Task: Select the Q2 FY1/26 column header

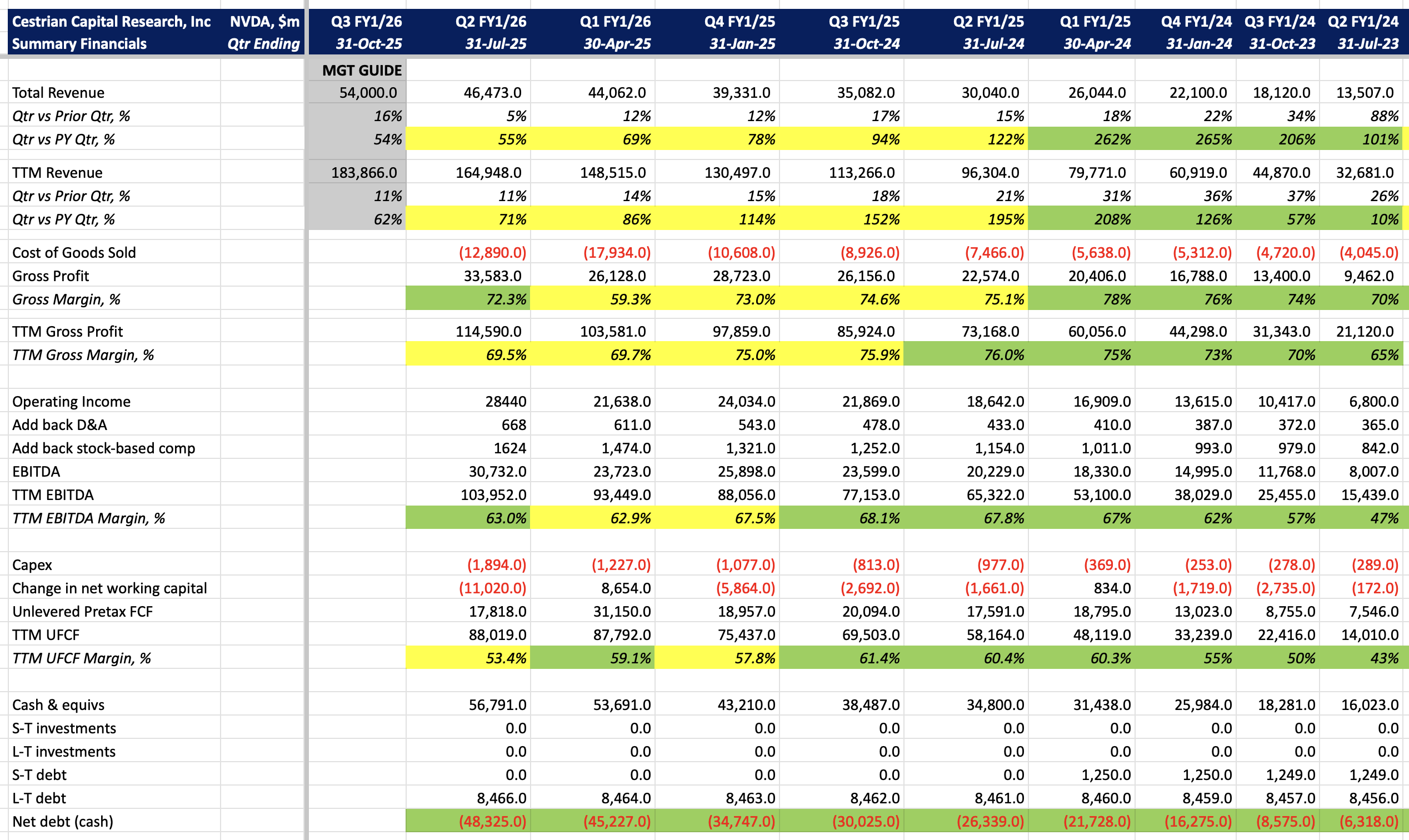Action: click(x=490, y=22)
